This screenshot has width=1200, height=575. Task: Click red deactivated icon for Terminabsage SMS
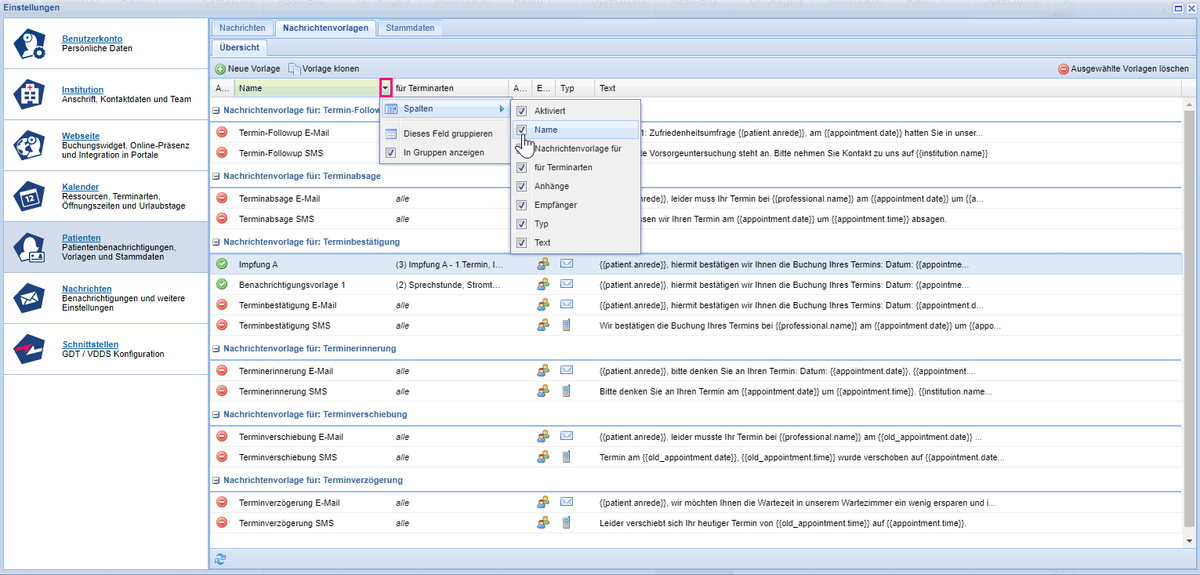(222, 218)
